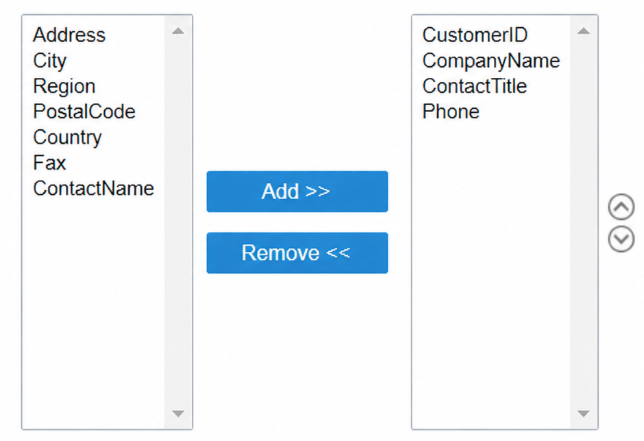Screen dimensions: 644x441
Task: Click the move up circular arrow icon
Action: [x=621, y=207]
